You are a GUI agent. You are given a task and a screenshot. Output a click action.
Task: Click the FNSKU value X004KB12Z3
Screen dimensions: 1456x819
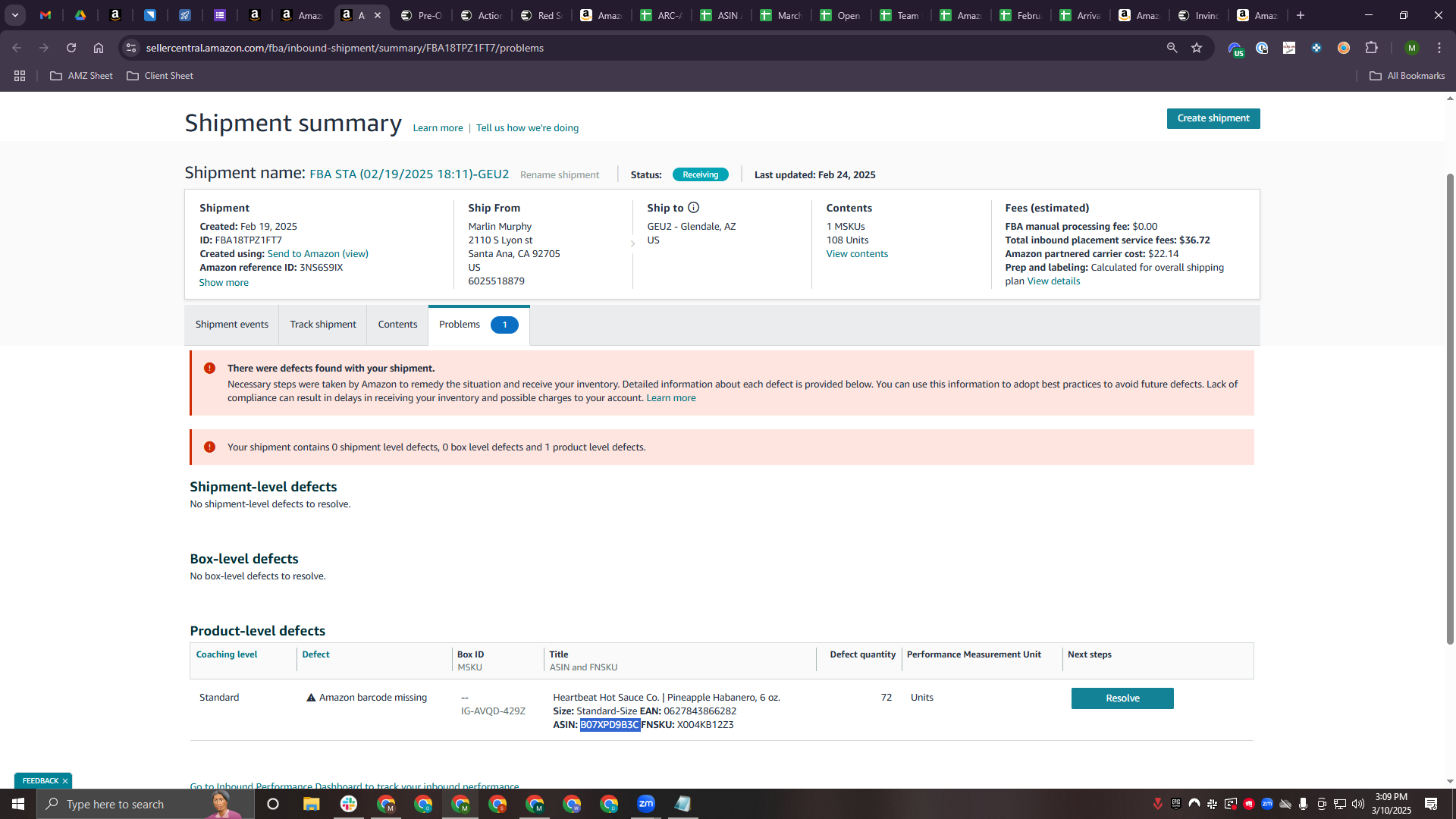coord(705,725)
